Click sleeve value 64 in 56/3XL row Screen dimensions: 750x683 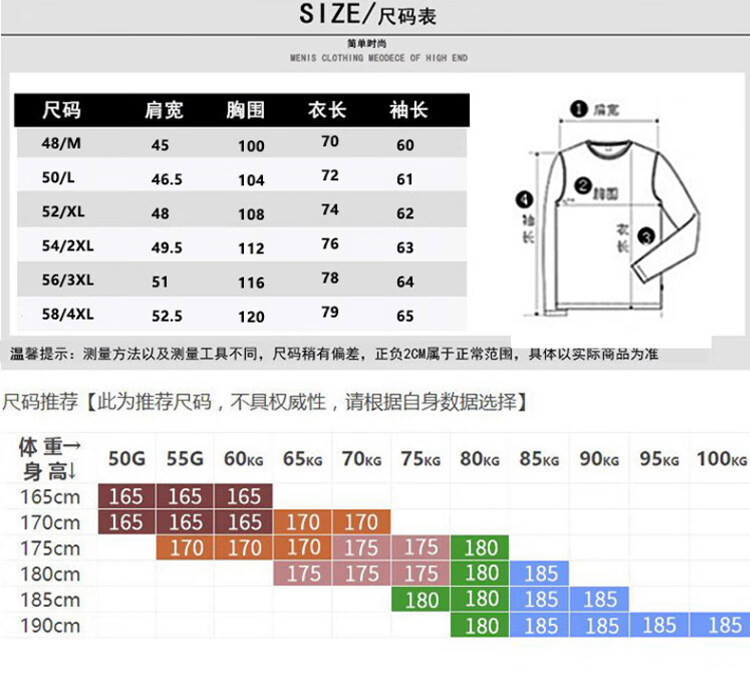(x=405, y=282)
